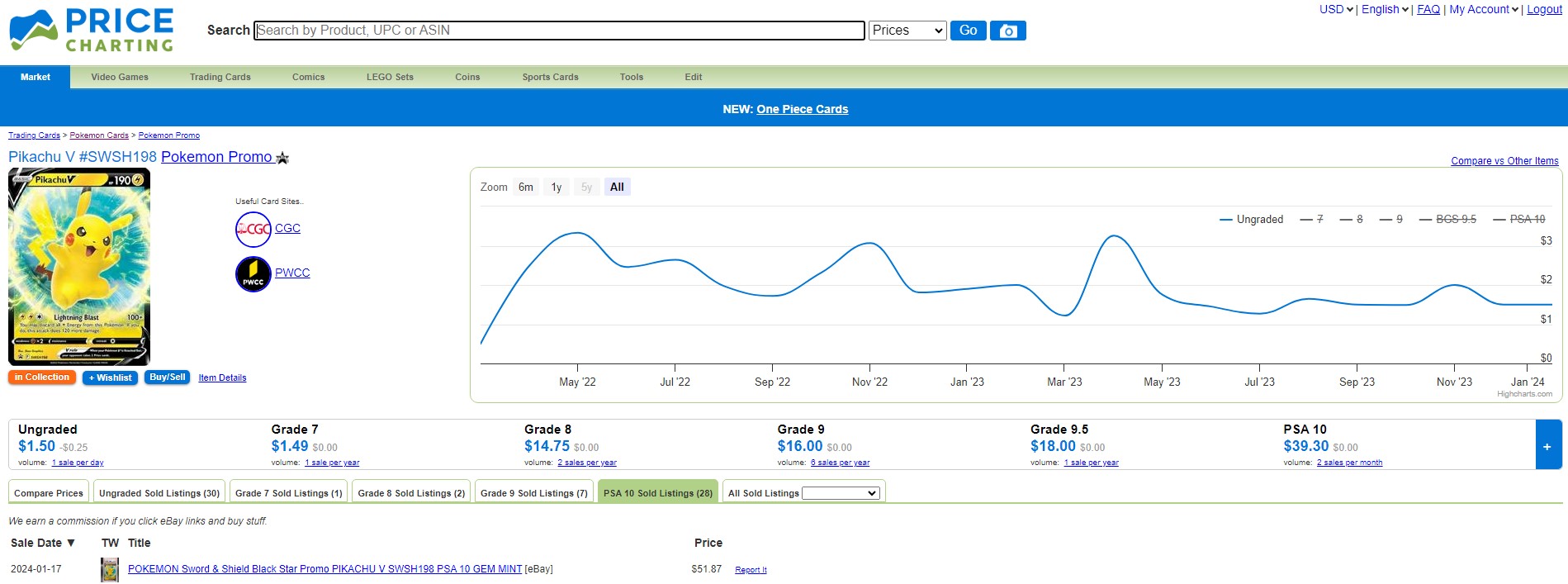This screenshot has width=1568, height=584.
Task: Expand the All Sold Listings dropdown
Action: pyautogui.click(x=841, y=493)
